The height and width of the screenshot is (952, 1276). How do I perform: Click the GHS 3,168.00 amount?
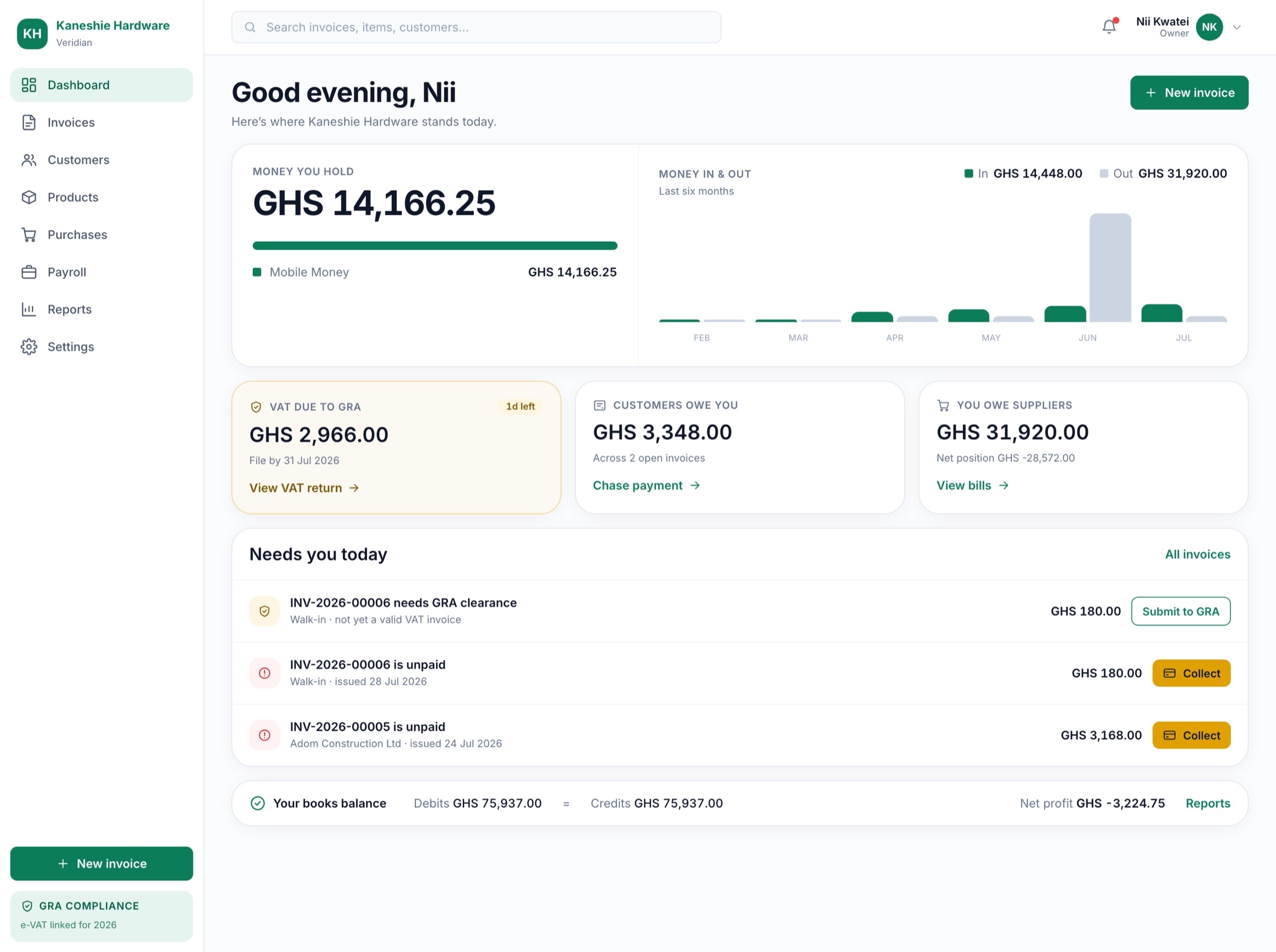pos(1101,735)
